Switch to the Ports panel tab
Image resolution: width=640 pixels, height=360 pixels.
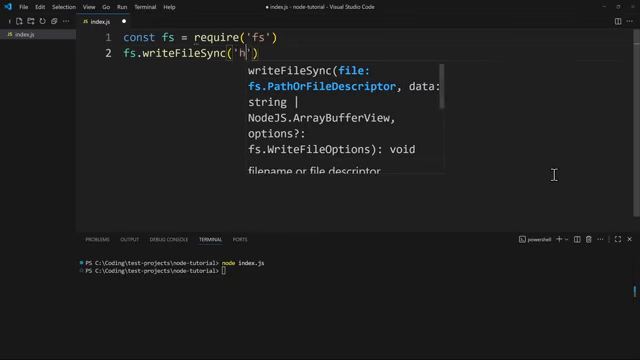point(240,240)
